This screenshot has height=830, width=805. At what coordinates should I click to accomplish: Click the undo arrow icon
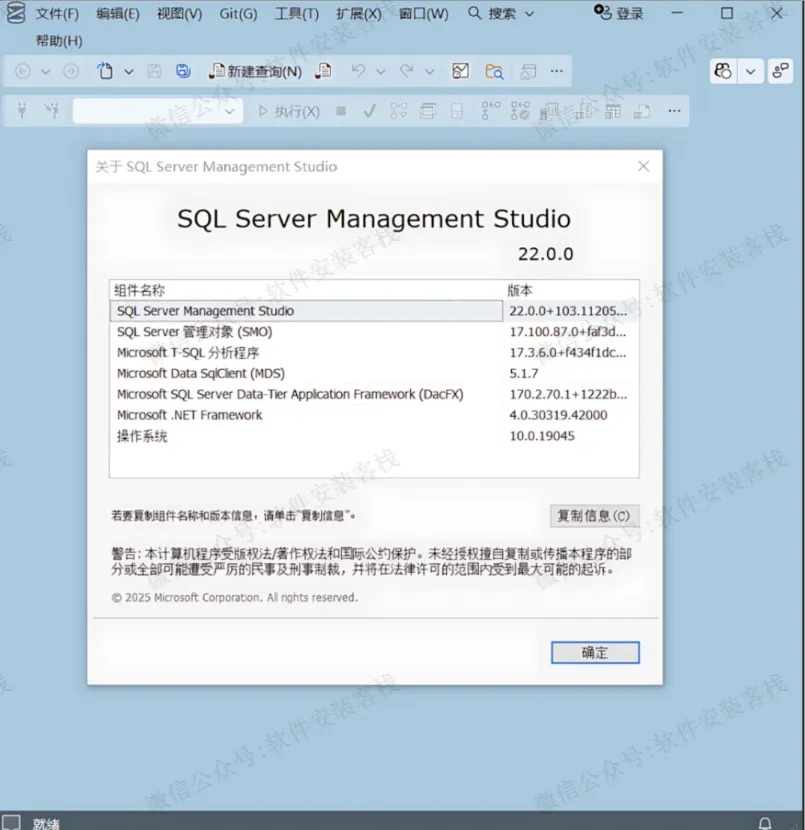pyautogui.click(x=358, y=71)
